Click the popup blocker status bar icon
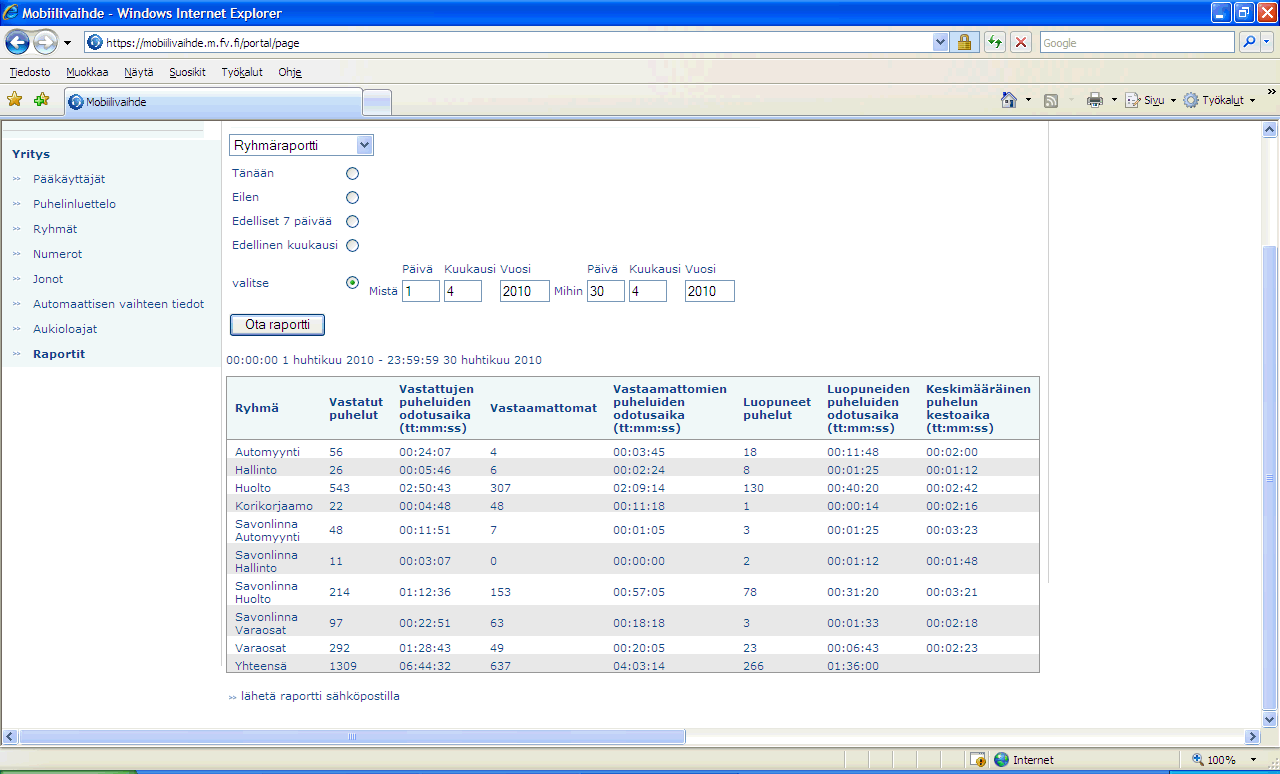 pos(979,760)
